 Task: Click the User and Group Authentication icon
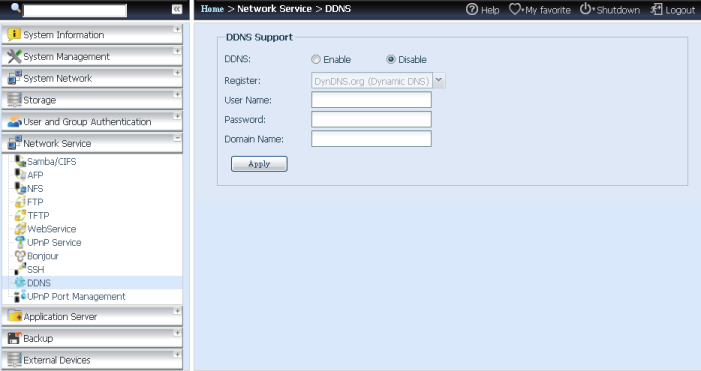click(x=14, y=121)
